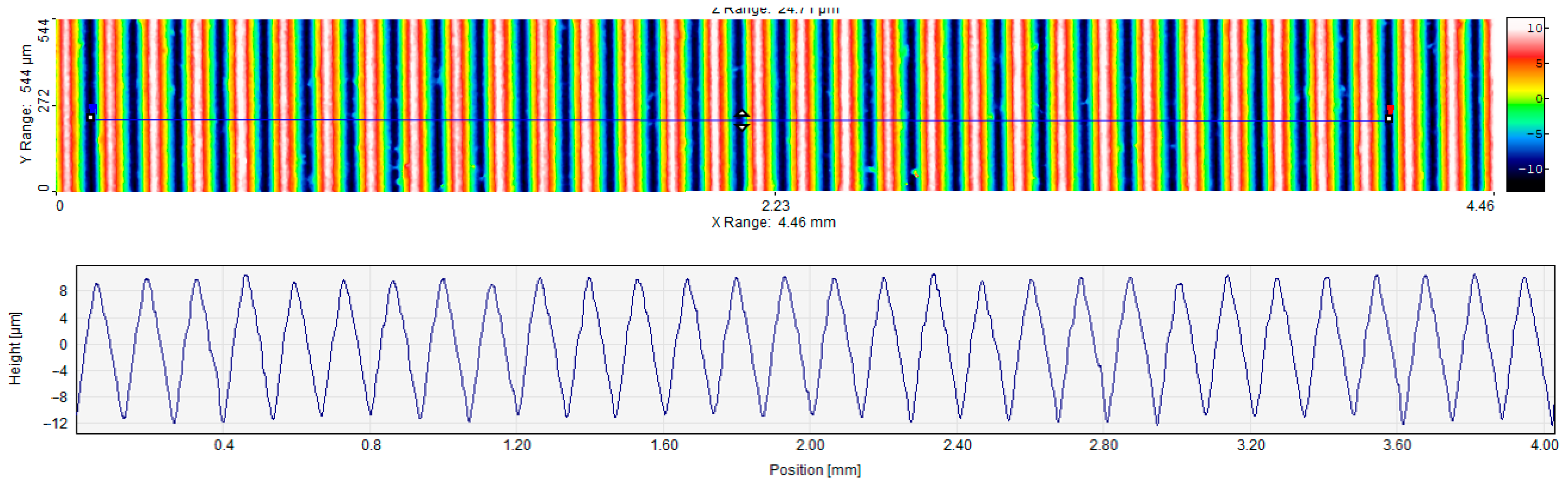Click the "1.20" position tick label

tap(517, 445)
